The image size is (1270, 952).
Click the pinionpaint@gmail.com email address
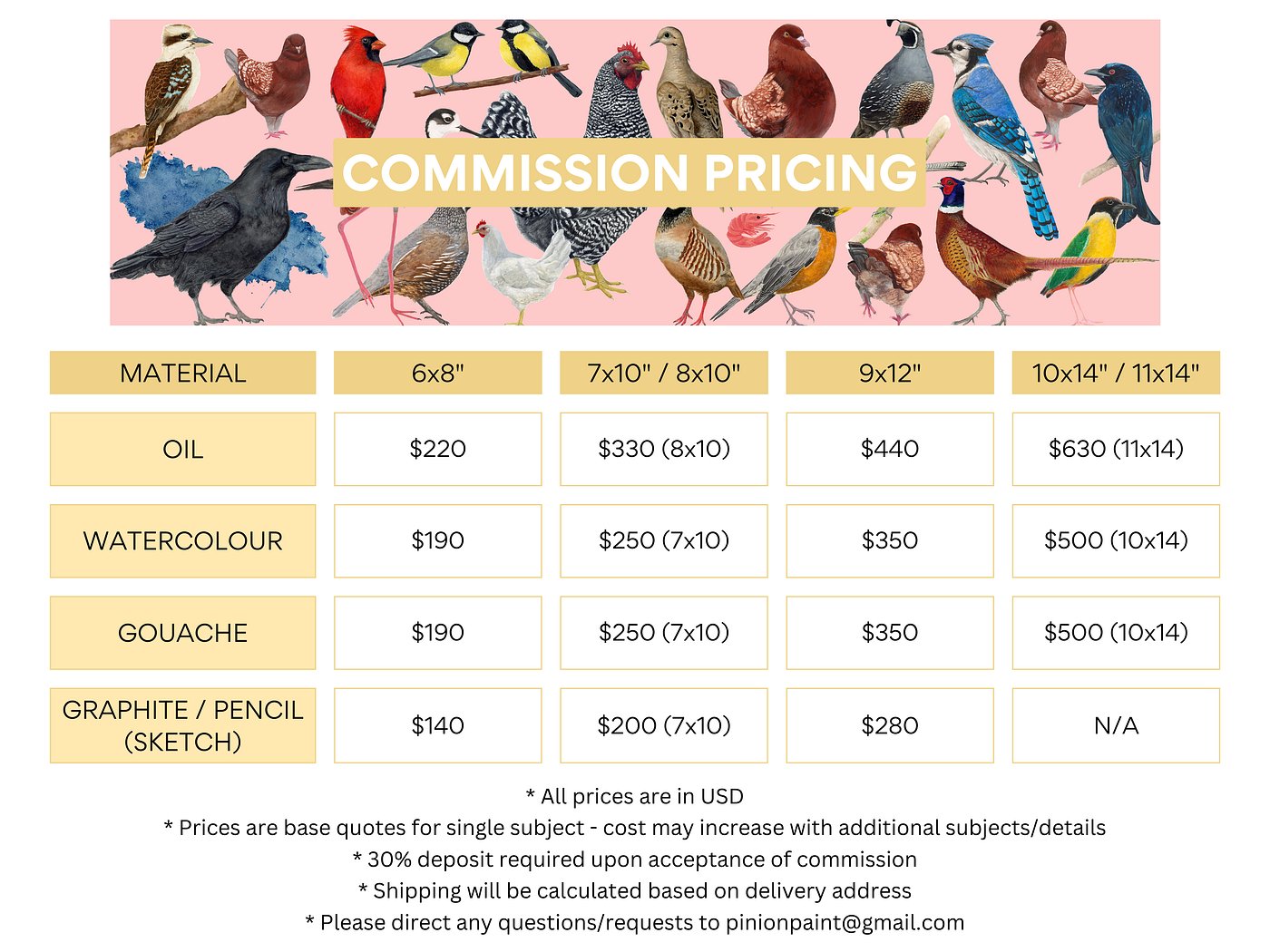pos(845,923)
